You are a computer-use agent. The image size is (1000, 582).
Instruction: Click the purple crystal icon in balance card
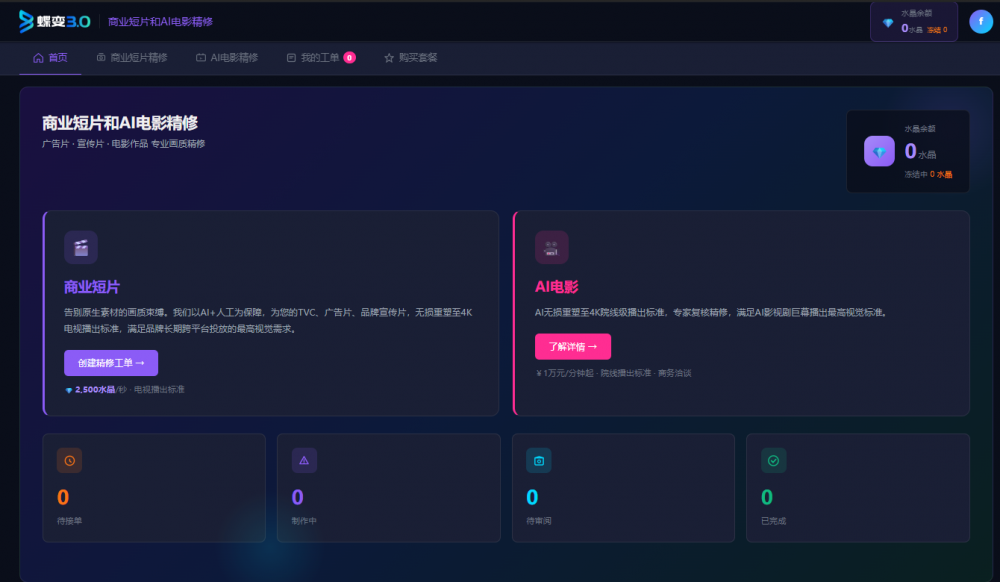[x=879, y=151]
